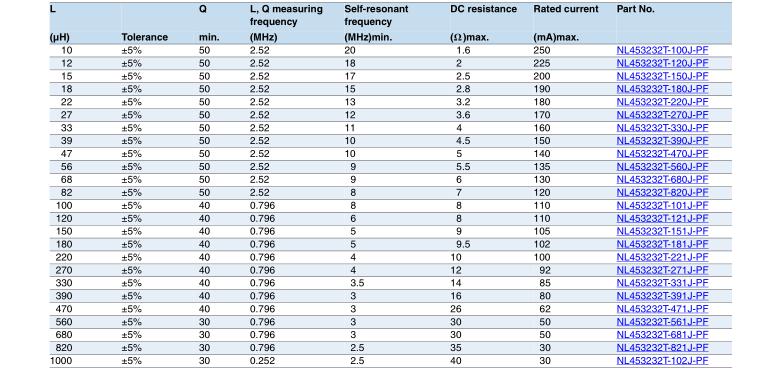Open the NL453232T-220J-PF datasheet link
The height and width of the screenshot is (372, 784).
coord(662,102)
